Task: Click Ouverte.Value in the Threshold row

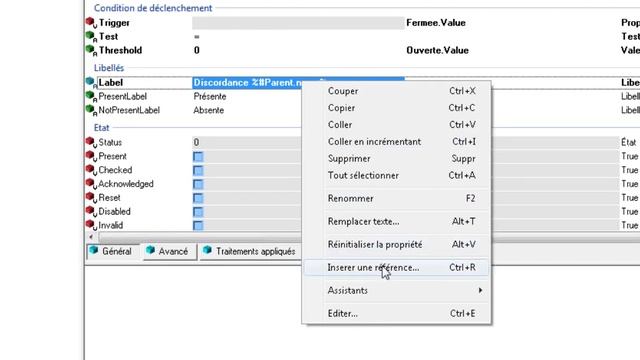Action: point(437,50)
